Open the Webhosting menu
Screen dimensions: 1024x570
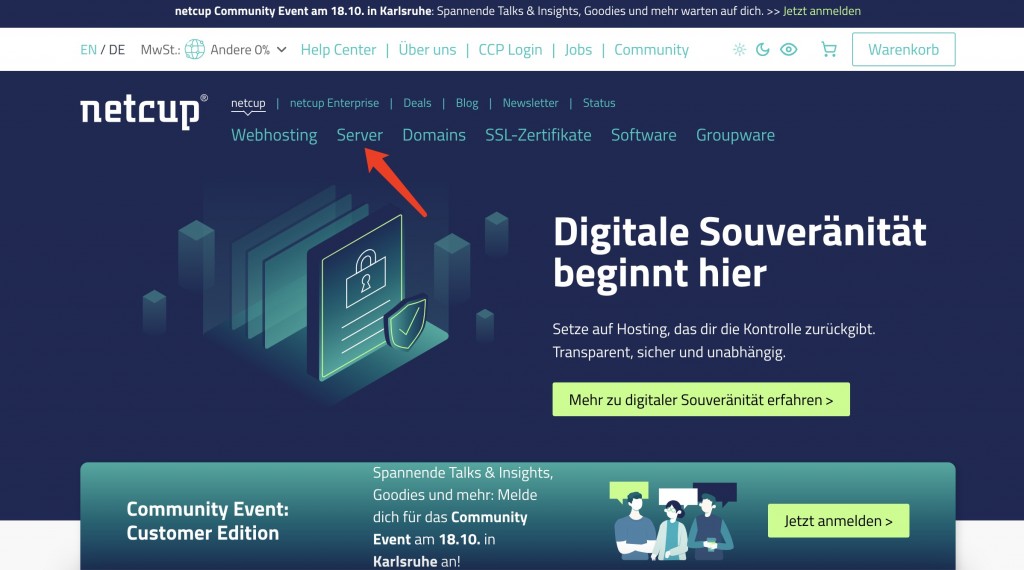[x=274, y=135]
